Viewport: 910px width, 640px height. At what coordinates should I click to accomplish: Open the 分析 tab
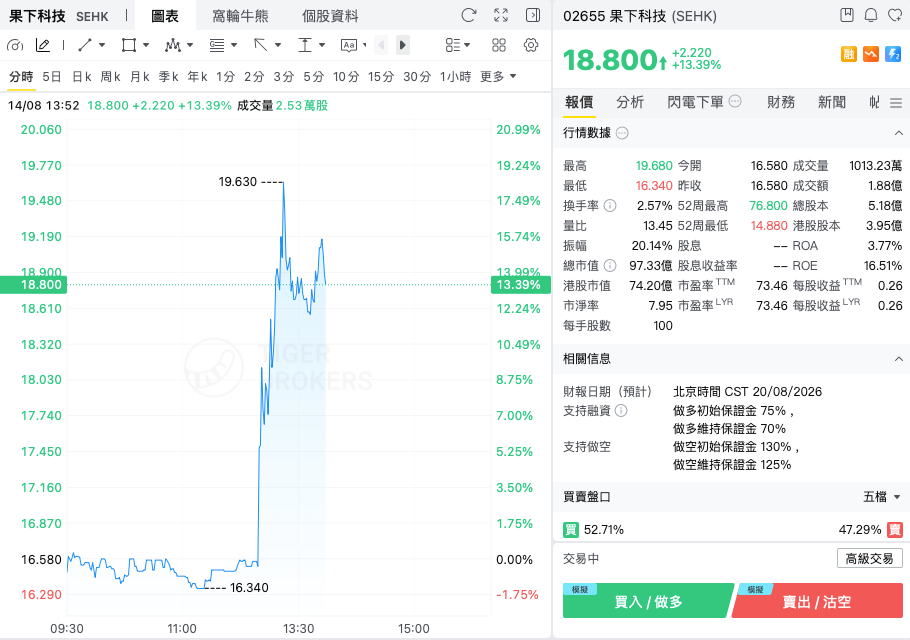click(630, 102)
